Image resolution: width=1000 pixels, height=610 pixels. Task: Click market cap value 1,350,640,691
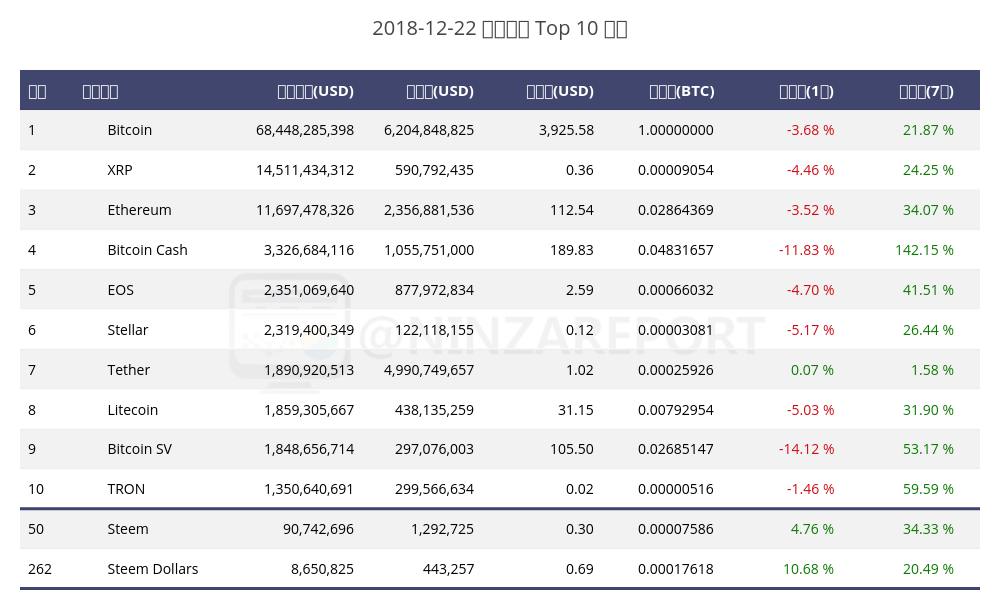click(x=309, y=489)
